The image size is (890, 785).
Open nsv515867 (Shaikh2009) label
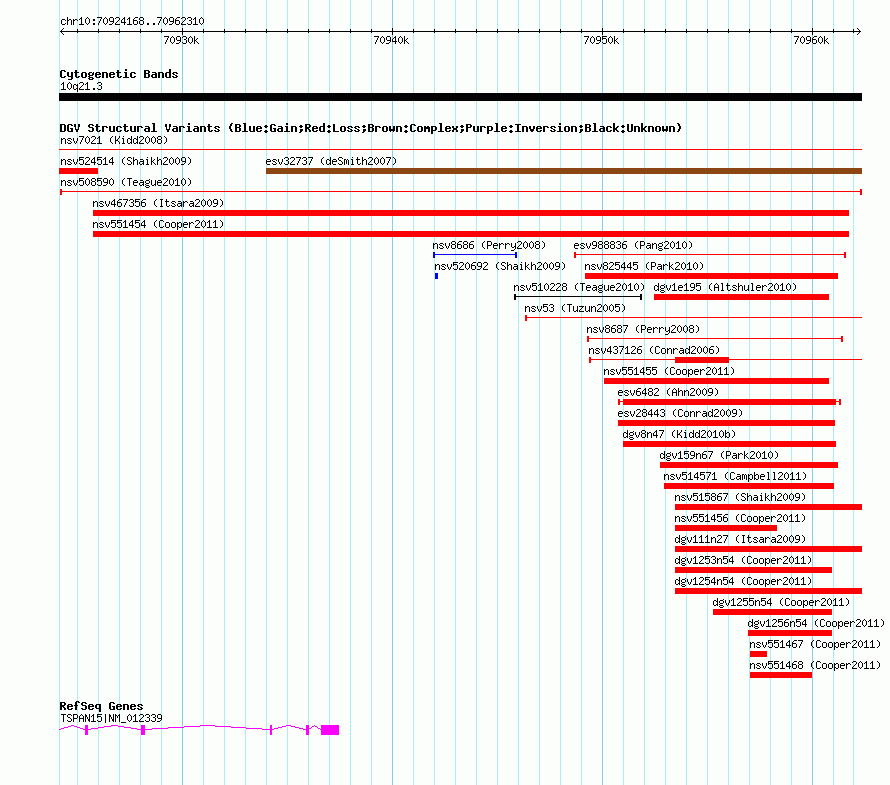click(740, 497)
